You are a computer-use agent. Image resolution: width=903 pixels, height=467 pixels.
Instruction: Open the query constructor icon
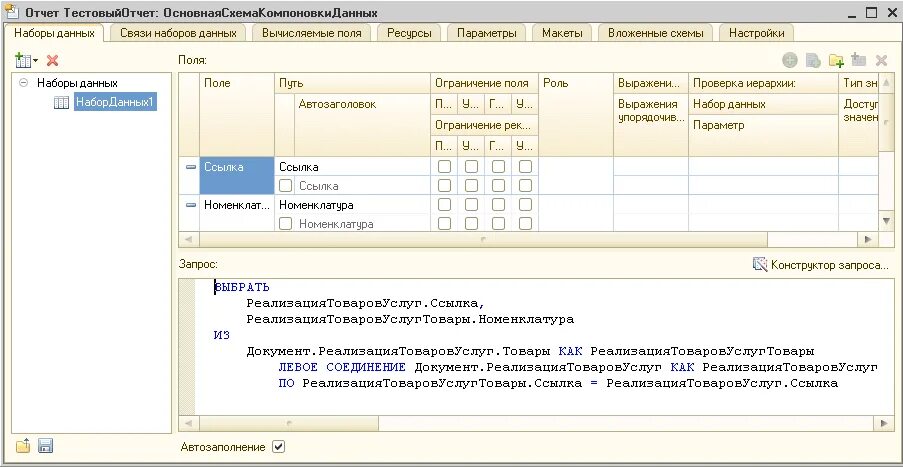[760, 264]
